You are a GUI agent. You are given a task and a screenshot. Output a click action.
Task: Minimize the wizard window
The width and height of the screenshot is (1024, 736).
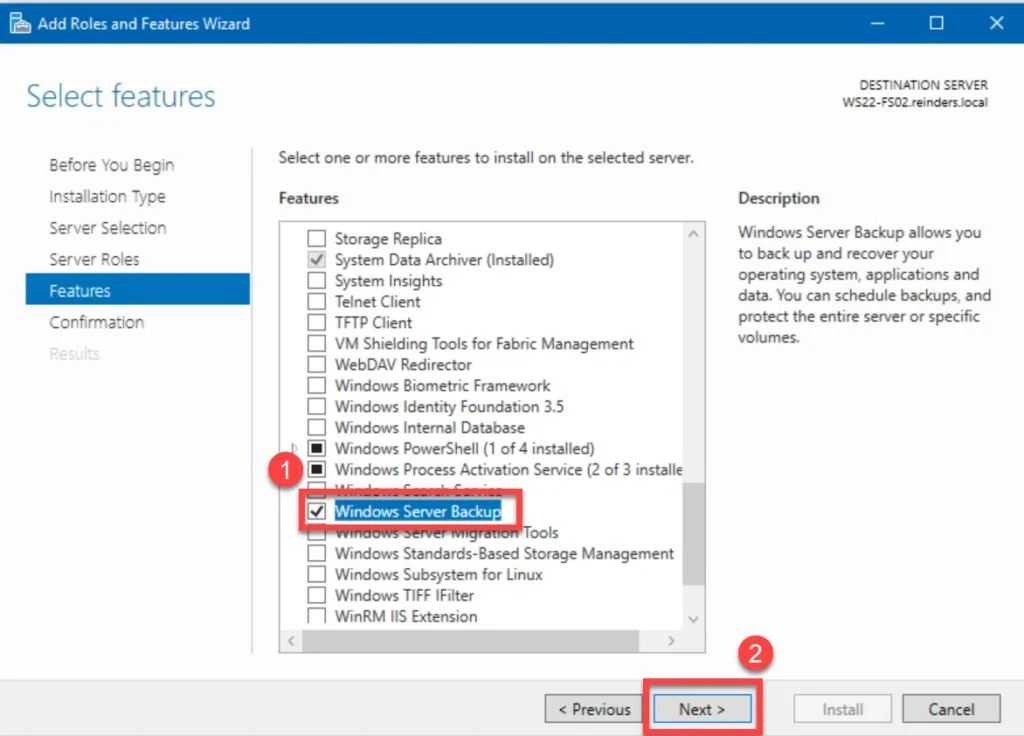tap(878, 24)
